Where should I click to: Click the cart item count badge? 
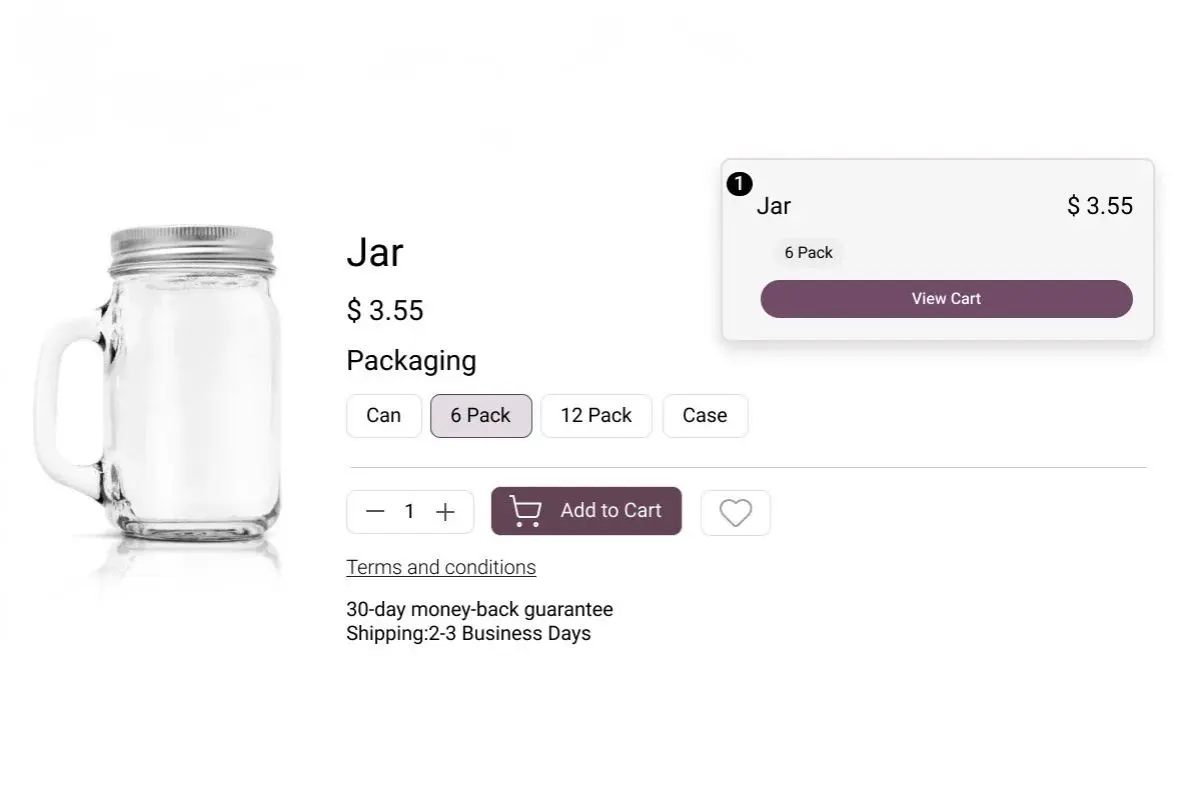coord(739,184)
